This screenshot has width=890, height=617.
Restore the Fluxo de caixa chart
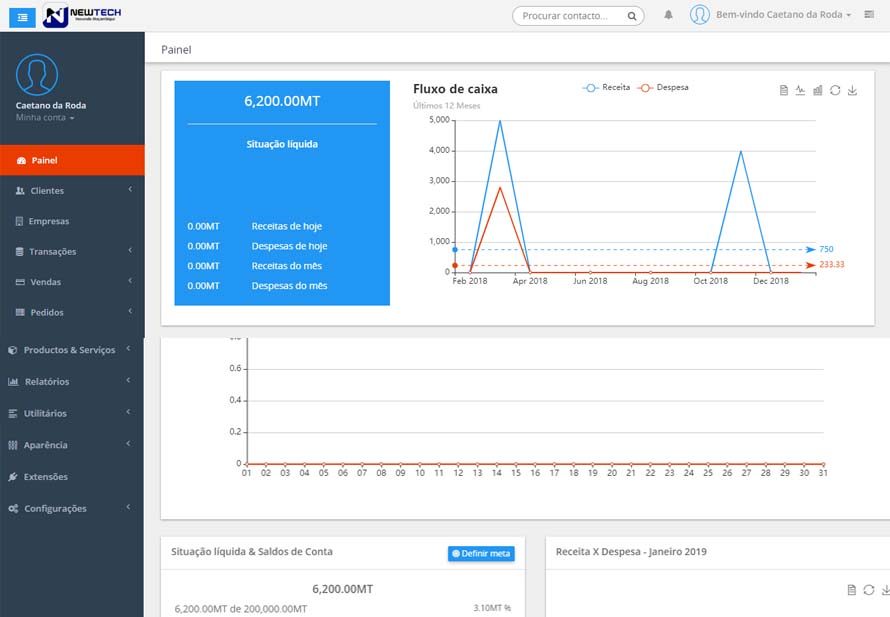[x=835, y=90]
